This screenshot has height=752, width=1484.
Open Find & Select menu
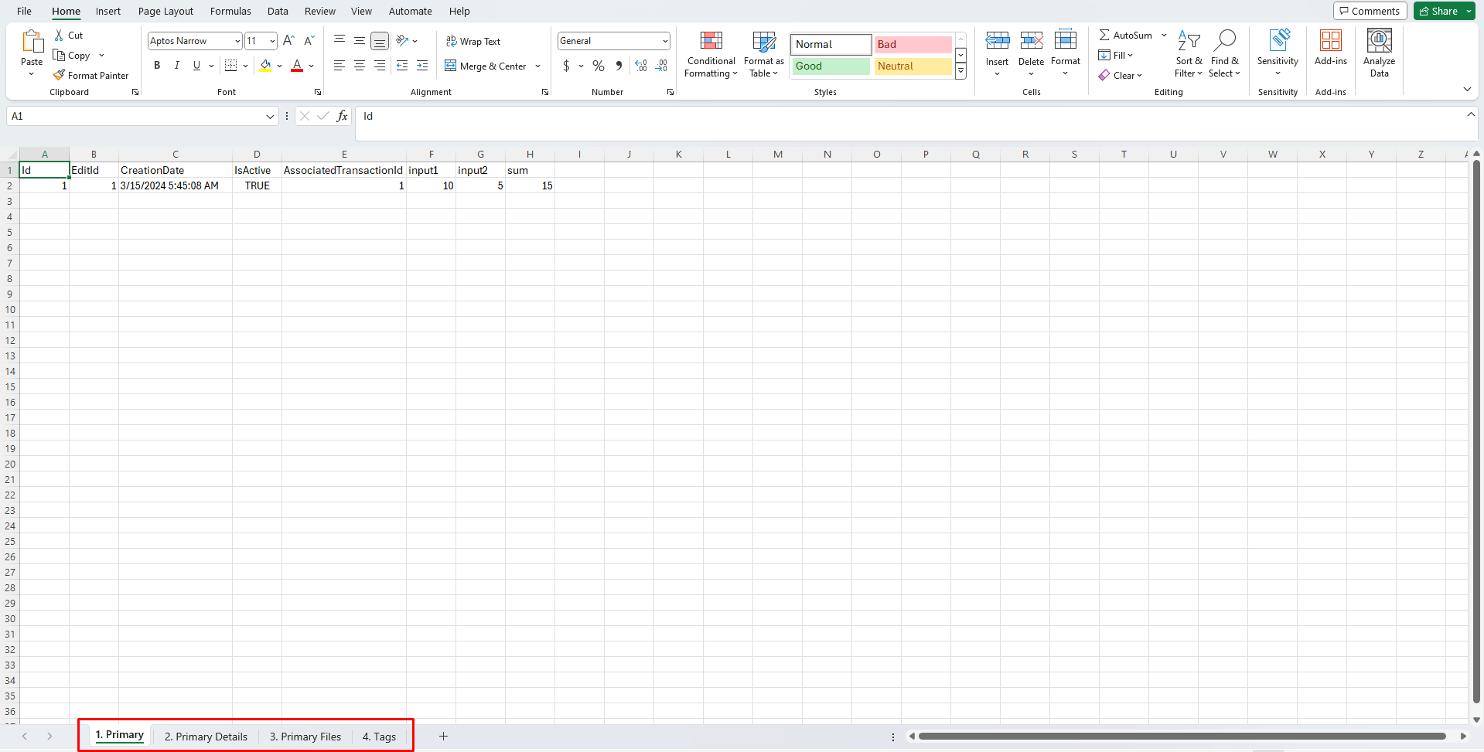coord(1224,54)
